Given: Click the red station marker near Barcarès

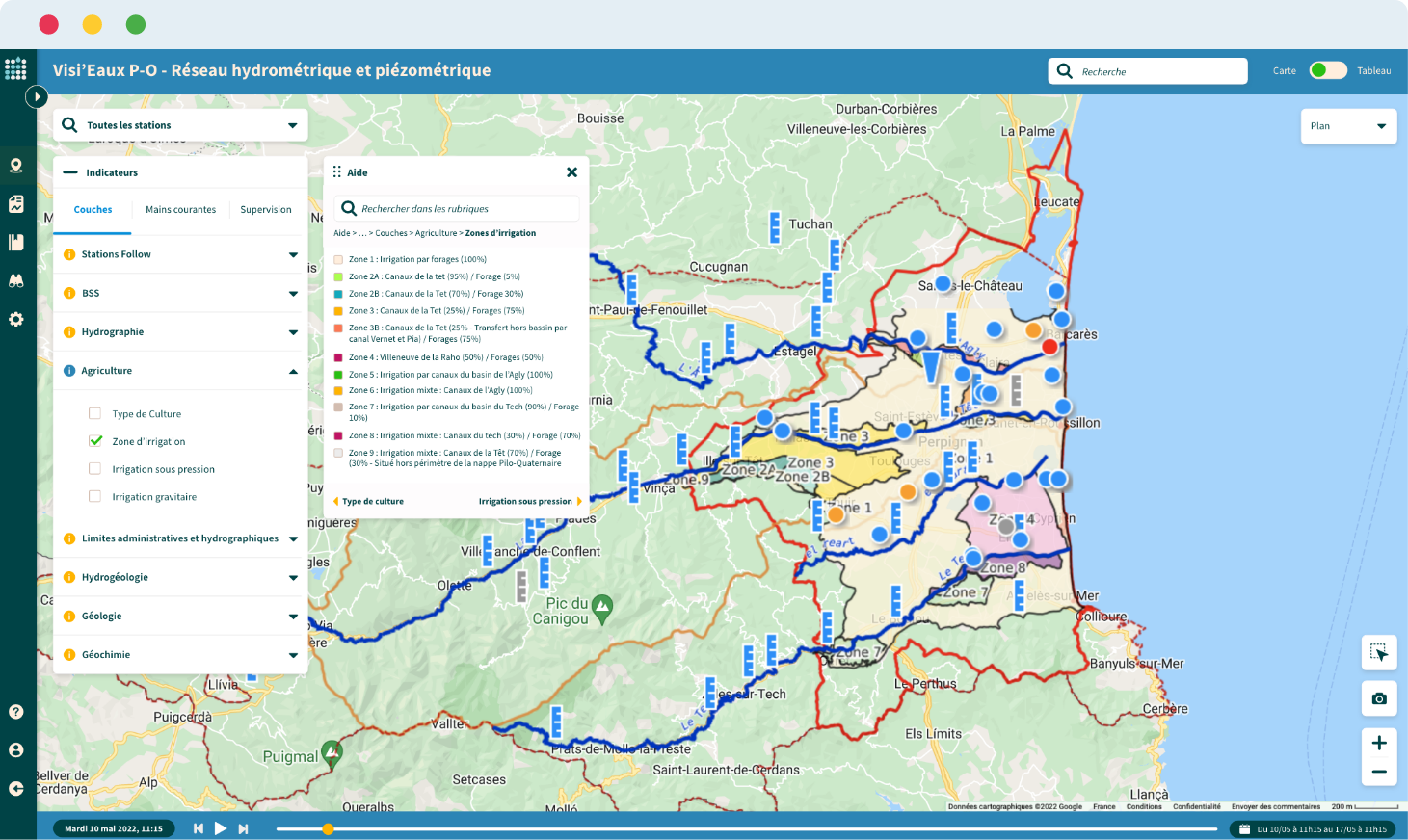Looking at the screenshot, I should [x=1049, y=347].
